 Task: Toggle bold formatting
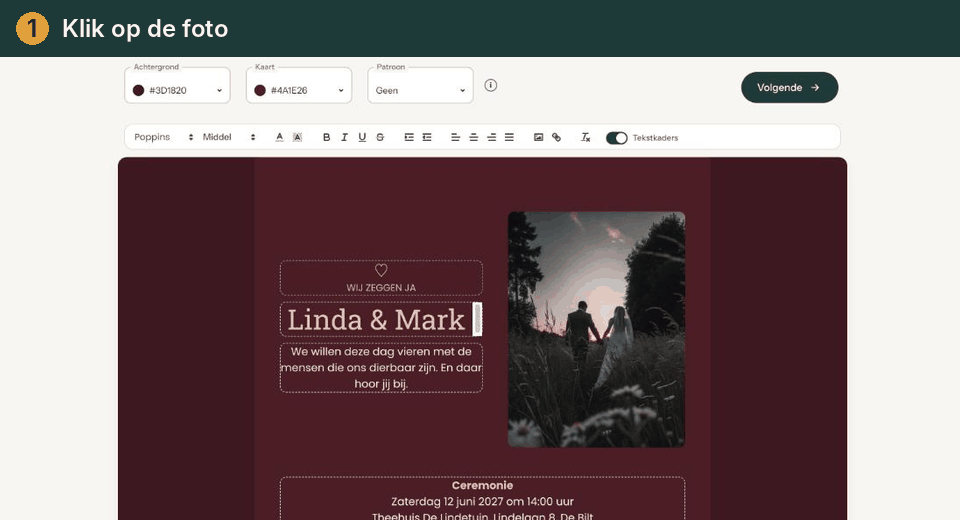click(x=326, y=137)
